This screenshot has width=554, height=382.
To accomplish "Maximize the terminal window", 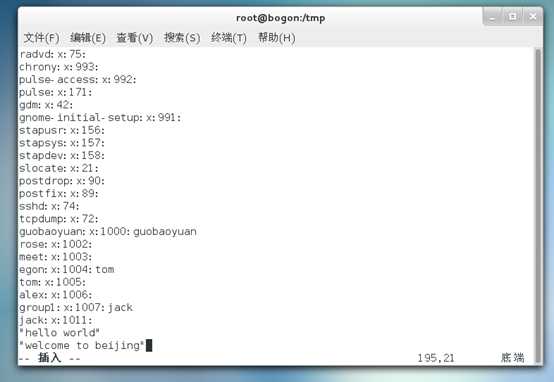I will 513,17.
